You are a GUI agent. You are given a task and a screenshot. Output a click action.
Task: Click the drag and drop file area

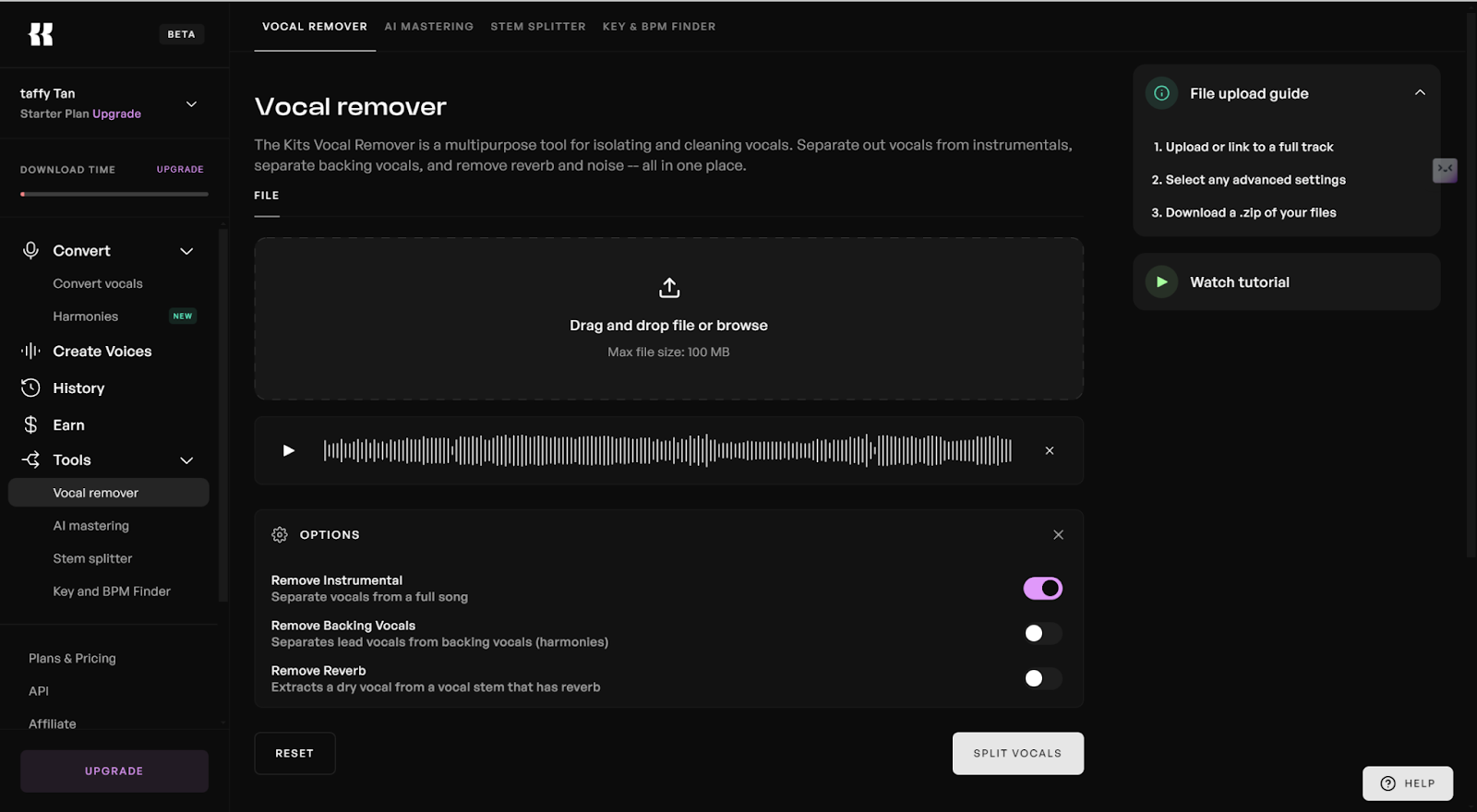point(669,318)
